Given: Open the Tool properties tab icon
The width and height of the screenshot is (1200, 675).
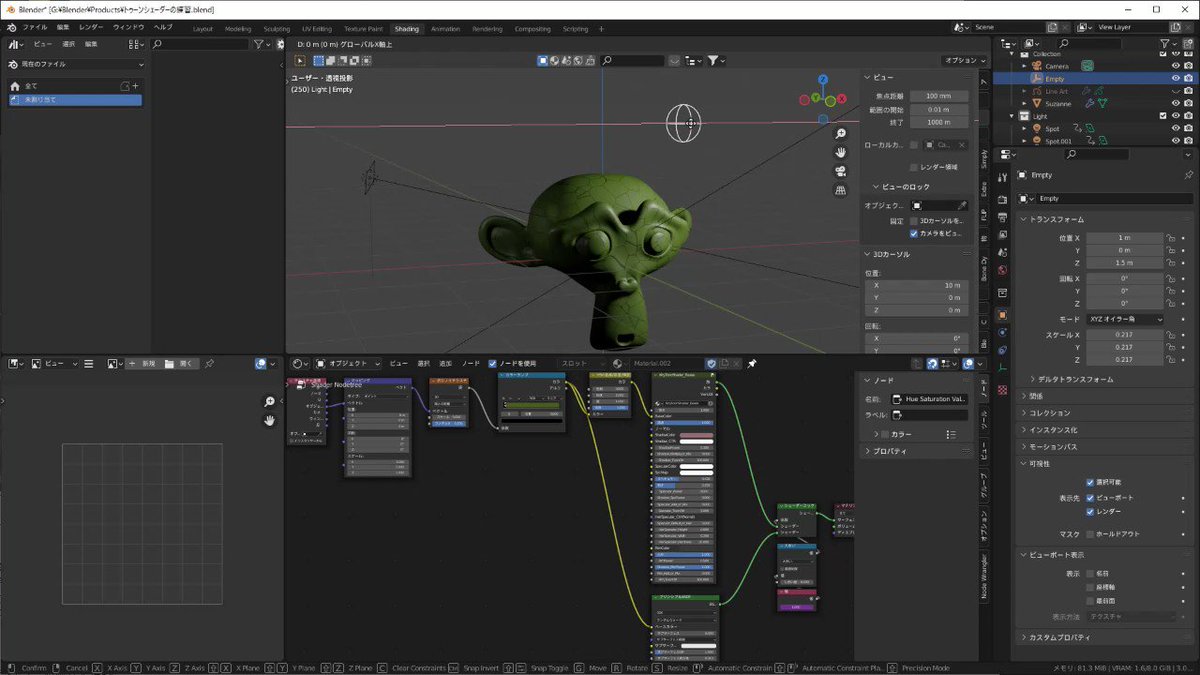Looking at the screenshot, I should (1003, 177).
